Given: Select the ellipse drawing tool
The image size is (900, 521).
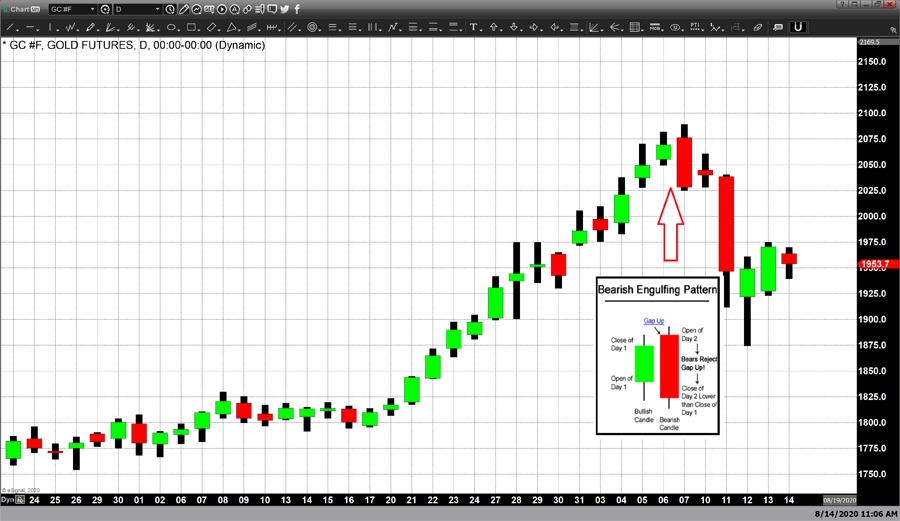Looking at the screenshot, I should coord(172,27).
